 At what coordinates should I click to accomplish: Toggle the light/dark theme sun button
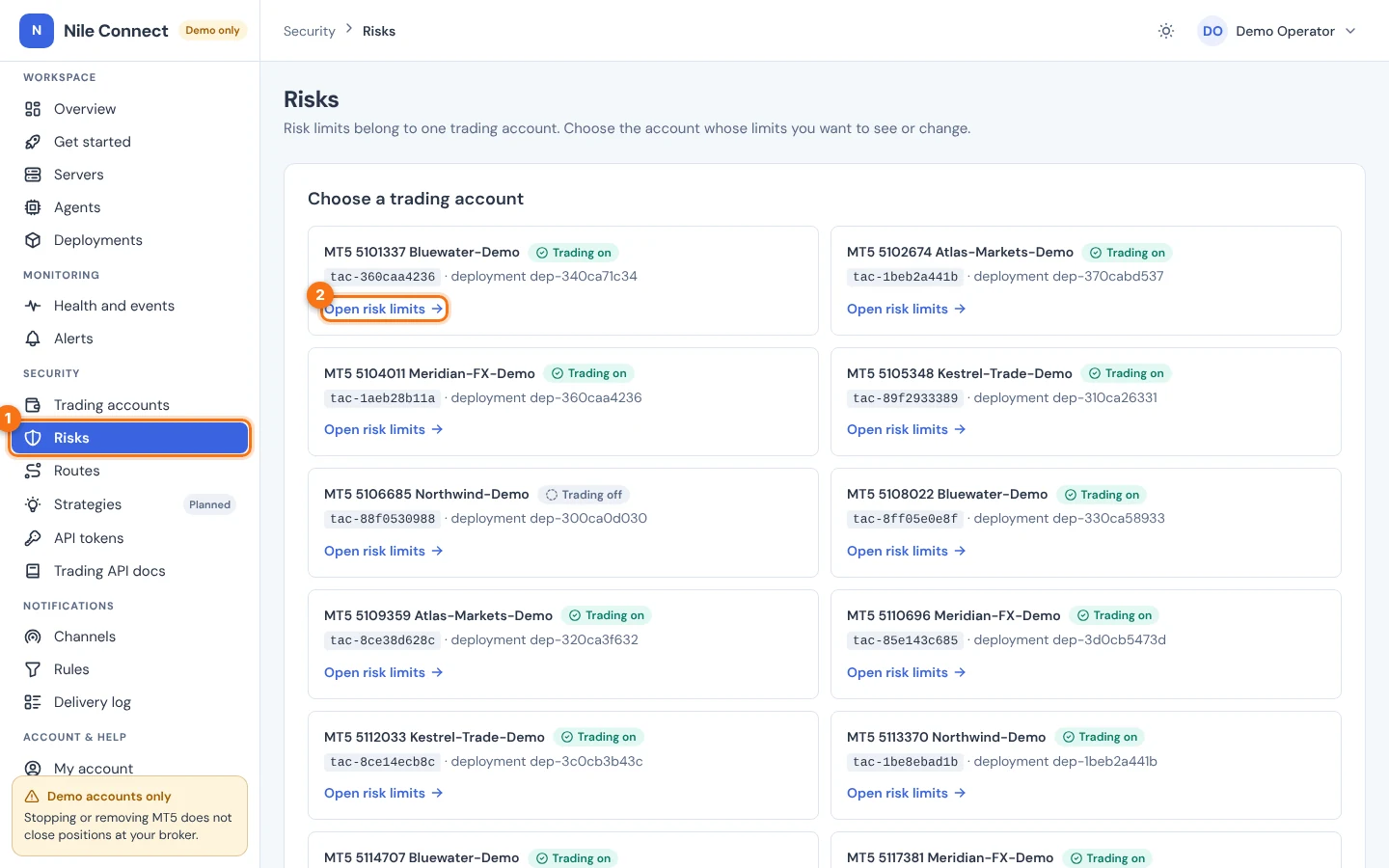1166,31
